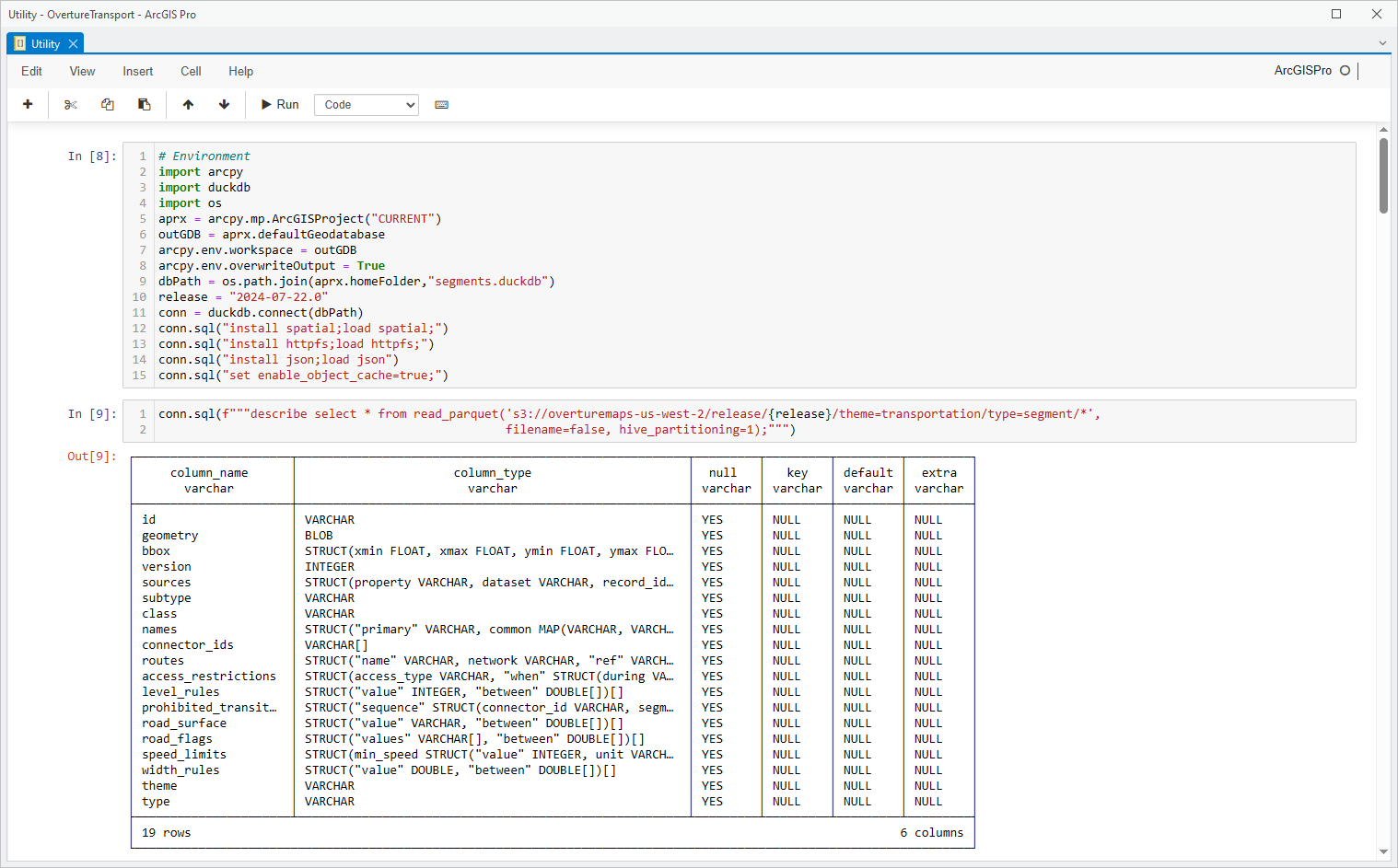Run the current notebook cell
This screenshot has height=868, width=1398.
click(280, 105)
